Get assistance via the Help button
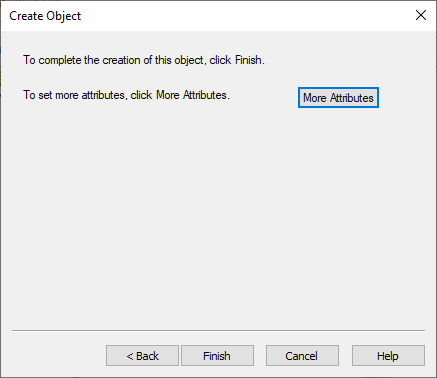This screenshot has height=378, width=437. click(388, 356)
